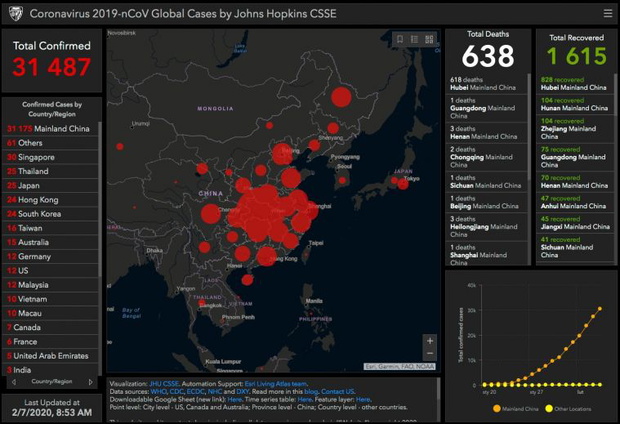620x424 pixels.
Task: Open the DXY data source link
Action: 242,392
